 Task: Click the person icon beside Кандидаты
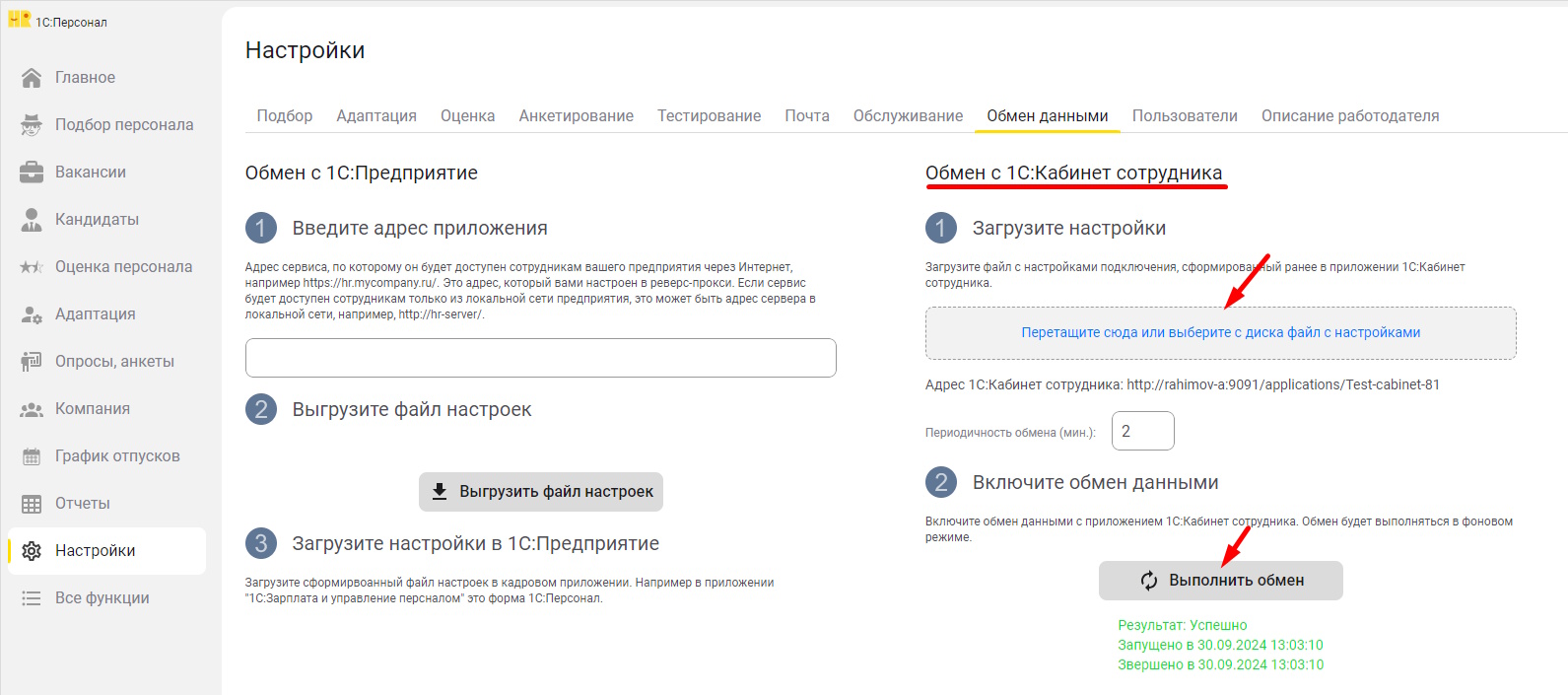click(32, 220)
